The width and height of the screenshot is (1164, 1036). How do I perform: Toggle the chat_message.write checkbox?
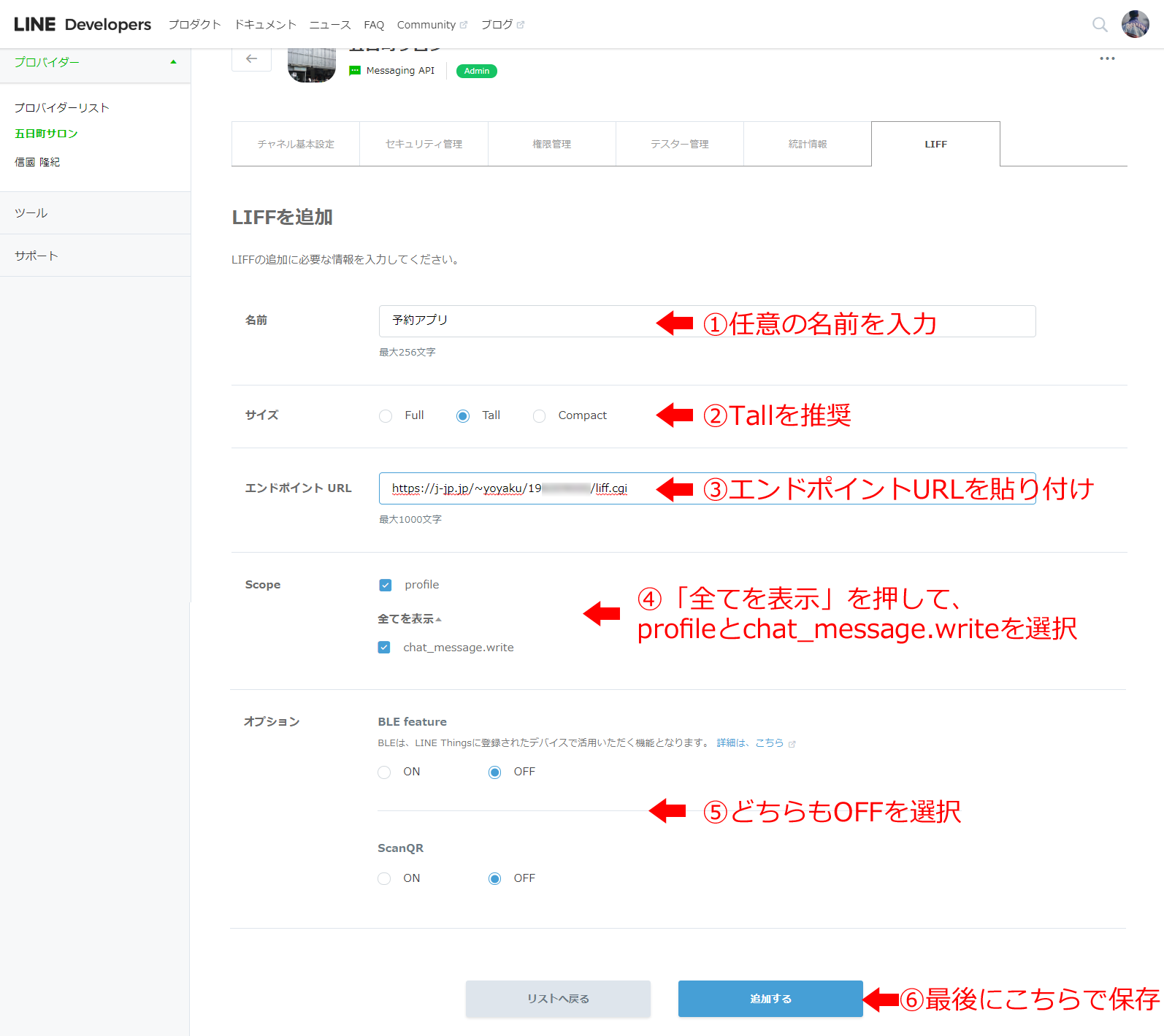coord(384,648)
